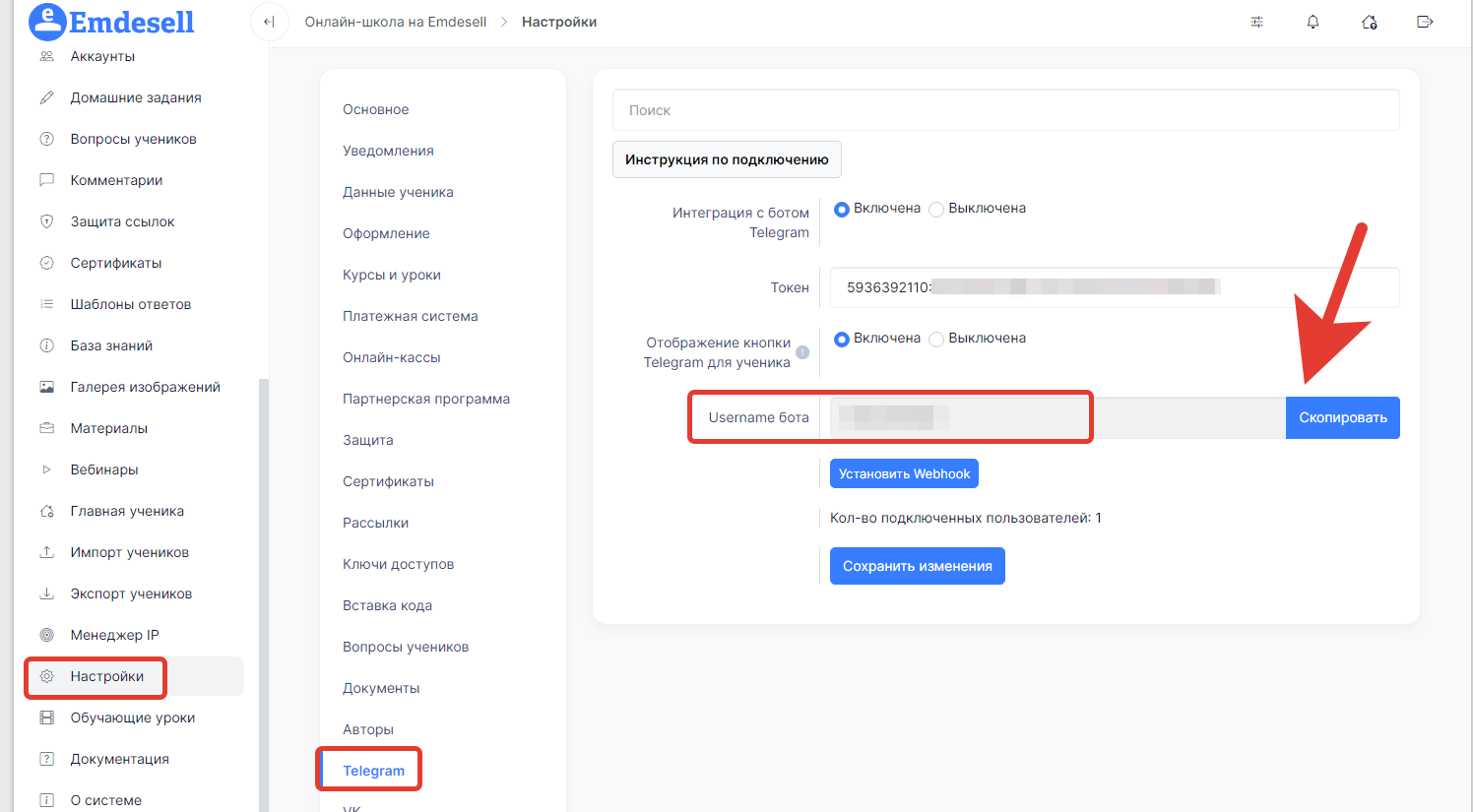Click the Токен input field
Screen dimensions: 1473x812
point(1115,287)
